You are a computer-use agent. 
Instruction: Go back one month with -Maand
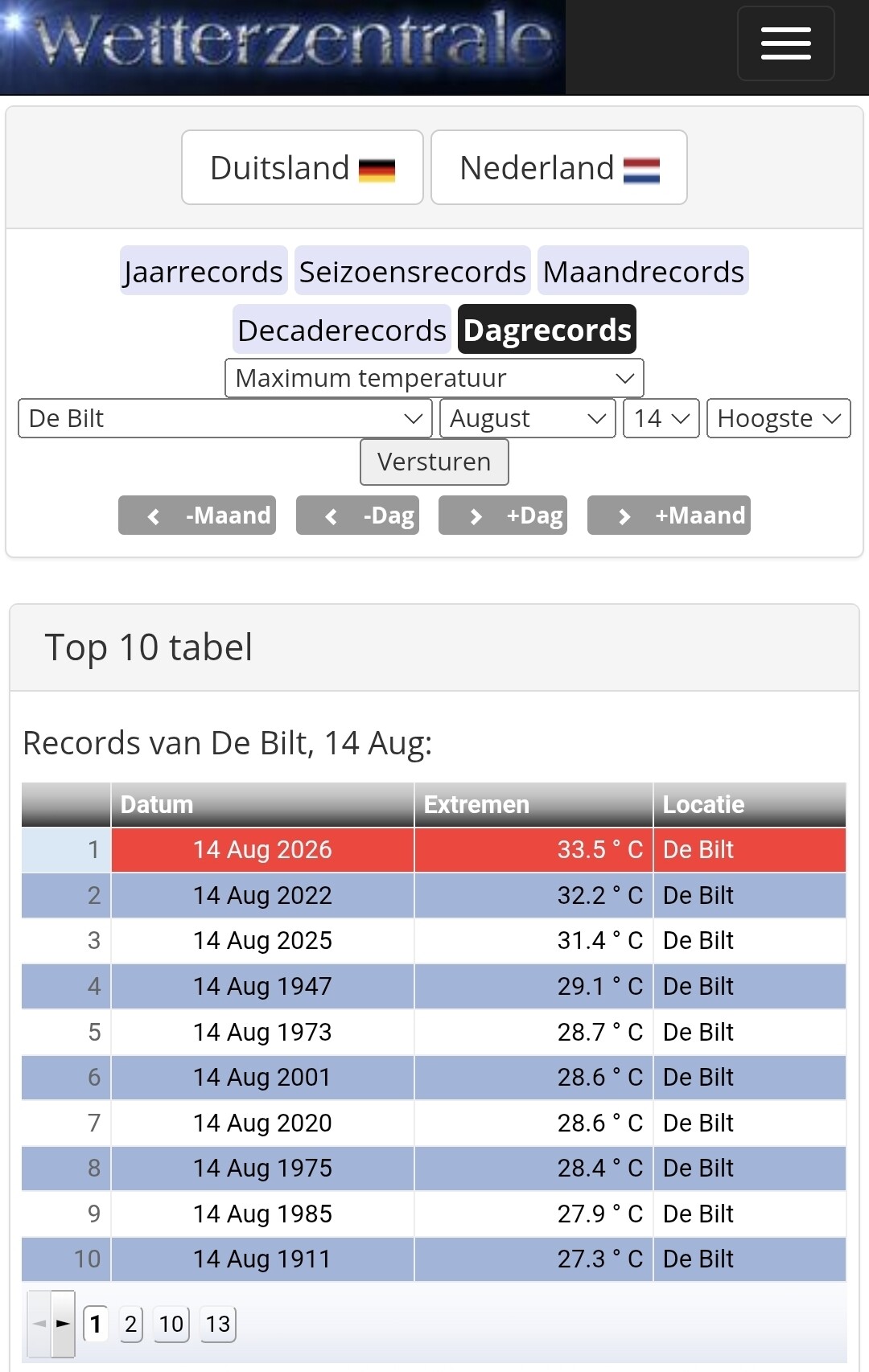[197, 515]
